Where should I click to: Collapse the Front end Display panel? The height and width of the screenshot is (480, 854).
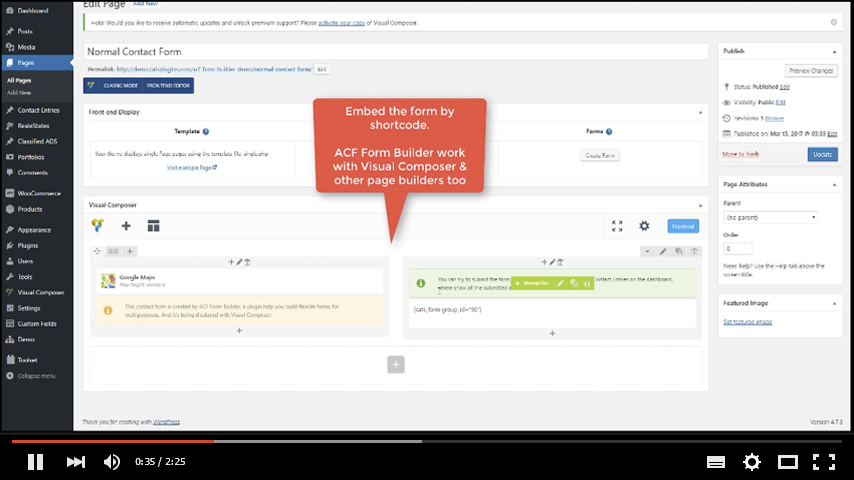tap(700, 112)
